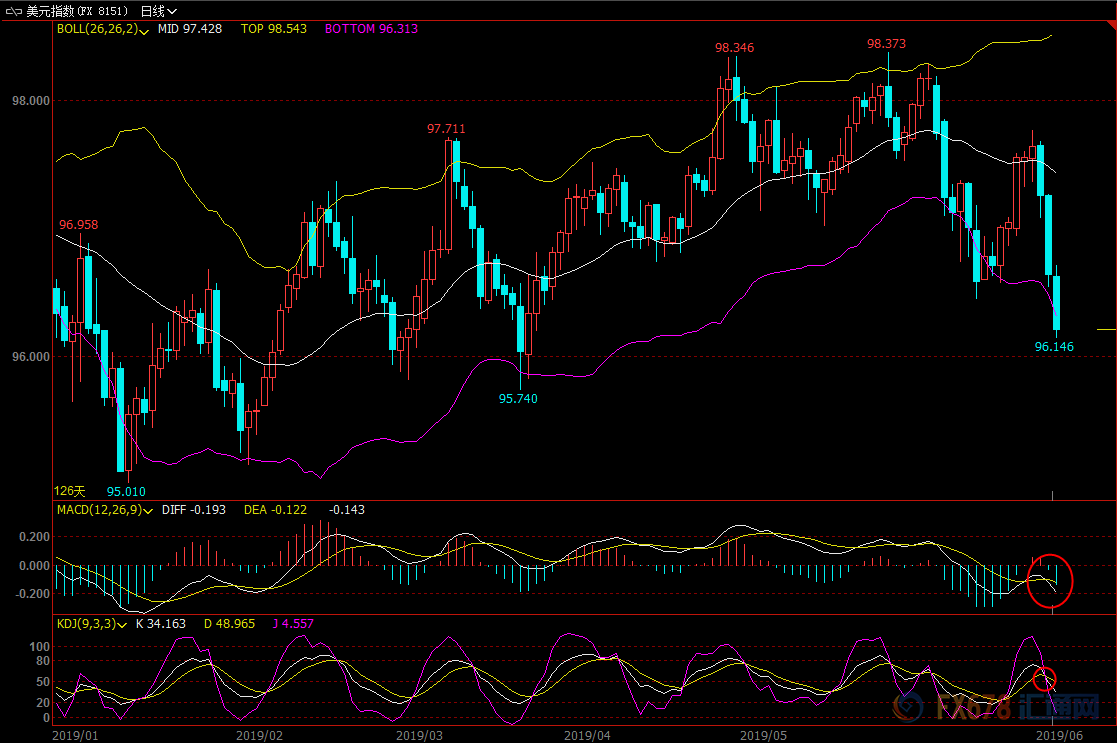This screenshot has width=1117, height=743.
Task: Open the 日线 timeframe dropdown
Action: [x=153, y=11]
